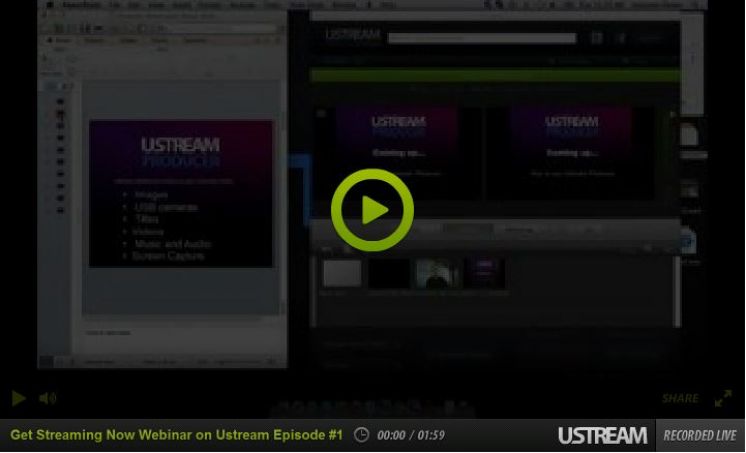
Task: Click the 00:00 / 01:59 time display
Action: (x=411, y=435)
